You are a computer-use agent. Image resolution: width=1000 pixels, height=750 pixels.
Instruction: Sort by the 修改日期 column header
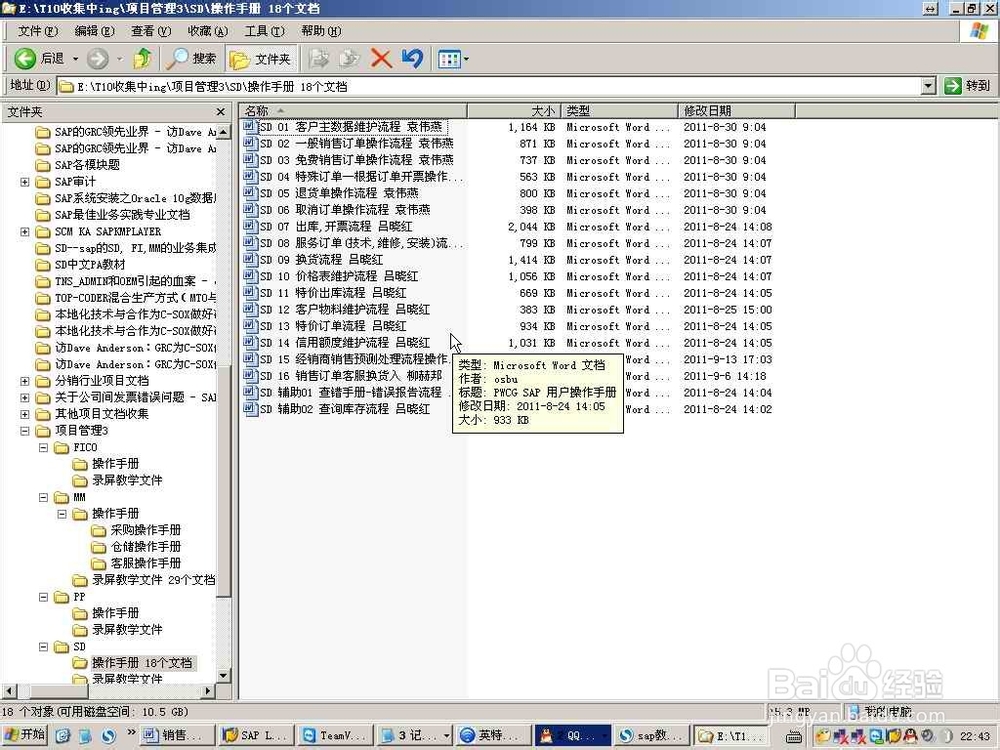(x=737, y=111)
